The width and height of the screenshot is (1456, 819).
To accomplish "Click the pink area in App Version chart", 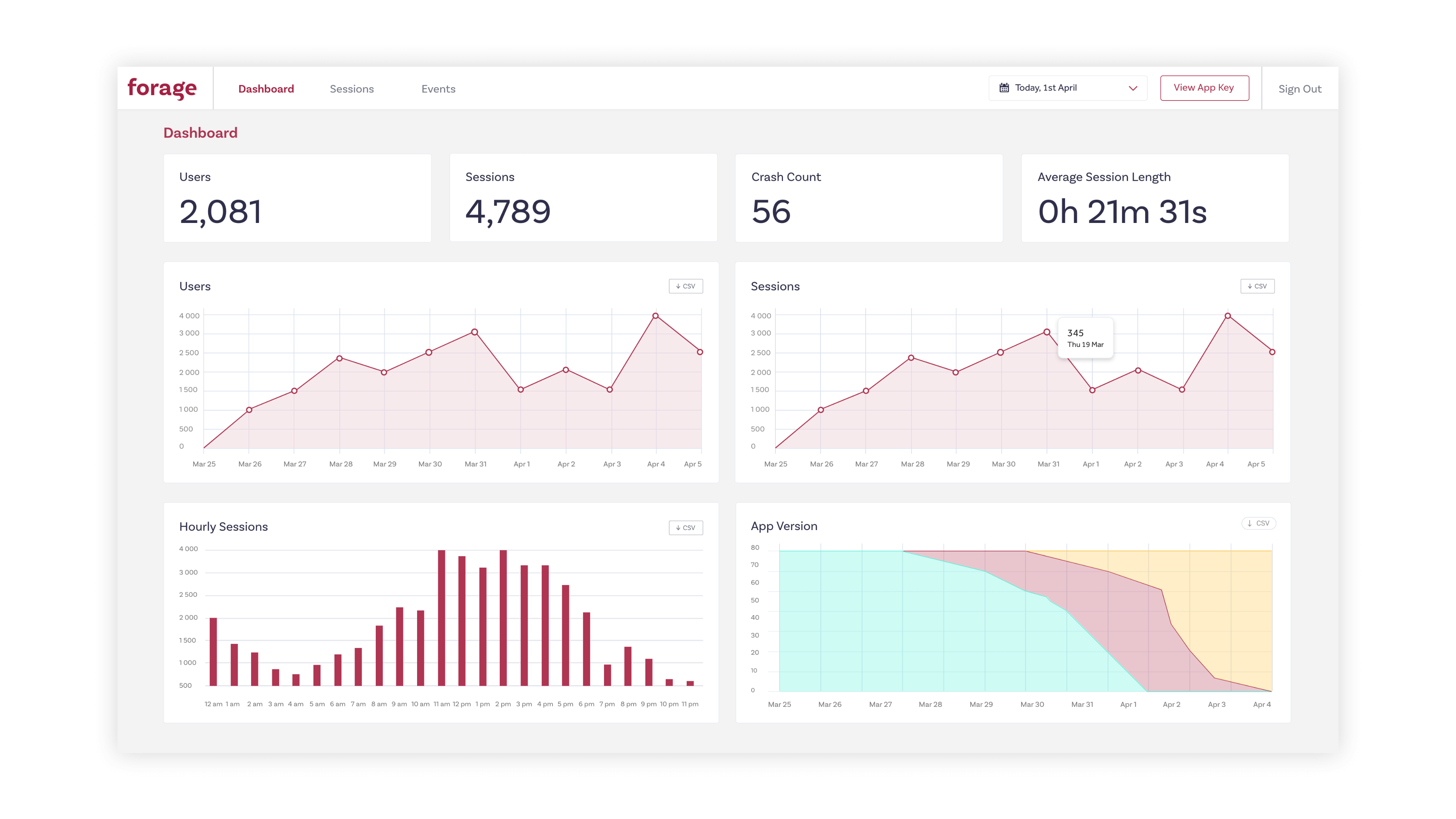I will pos(1125,622).
